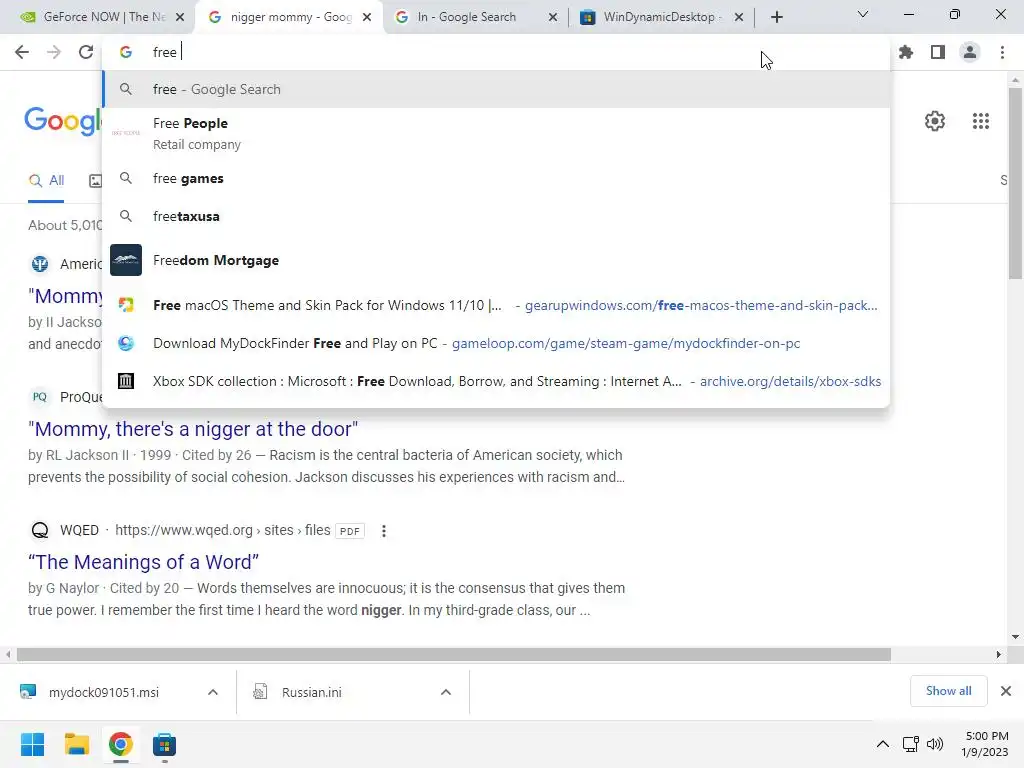Pick the 'Freedom Mortgage' suggestion

coord(496,260)
